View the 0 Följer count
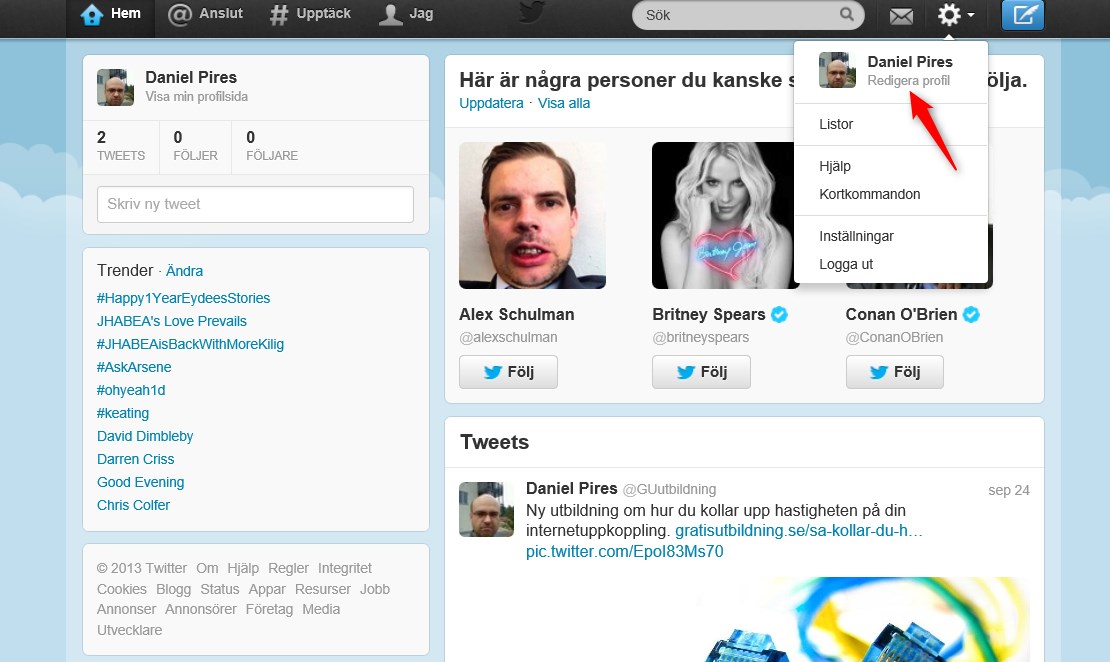 (x=195, y=146)
